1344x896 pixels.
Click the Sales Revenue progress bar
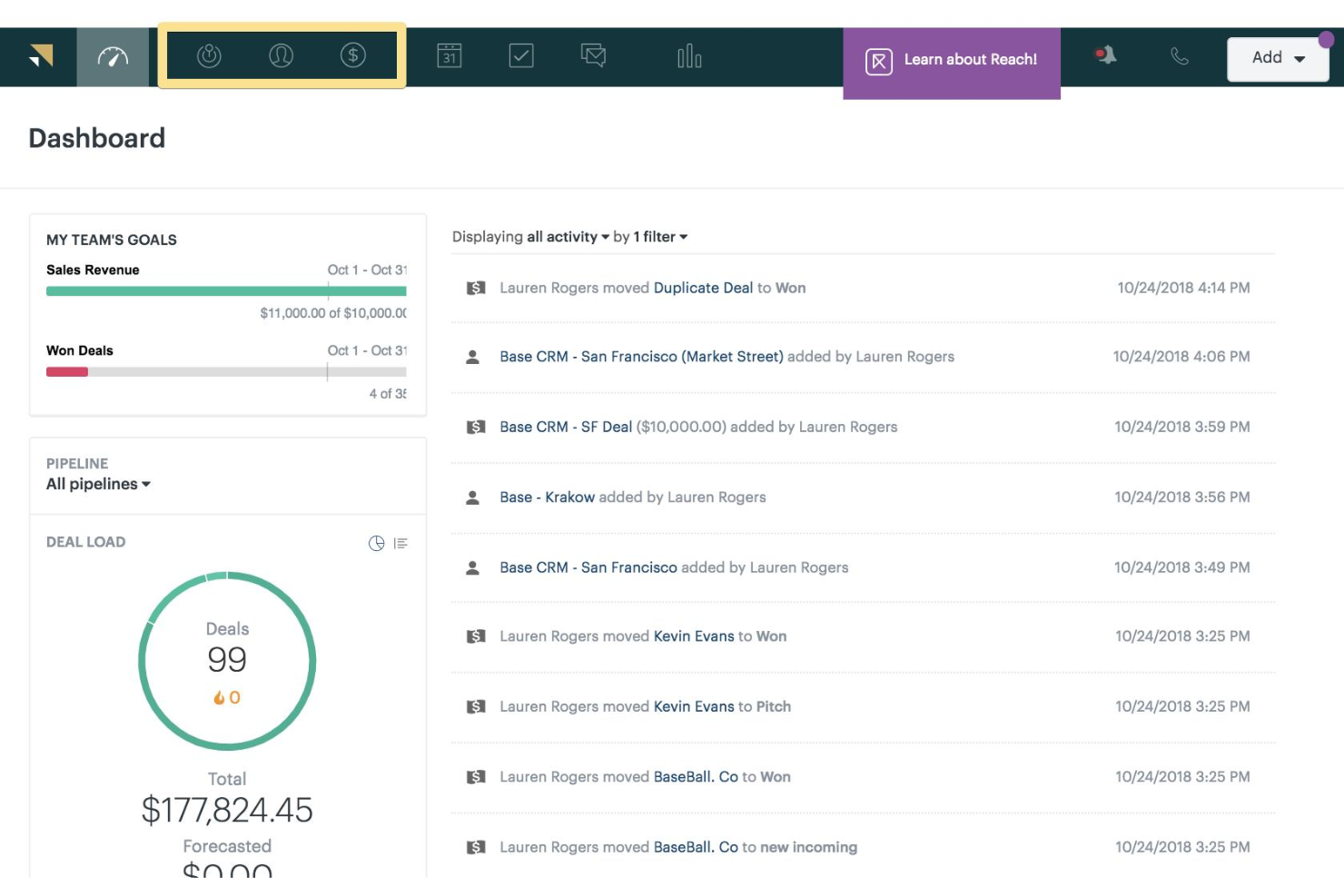pyautogui.click(x=226, y=291)
